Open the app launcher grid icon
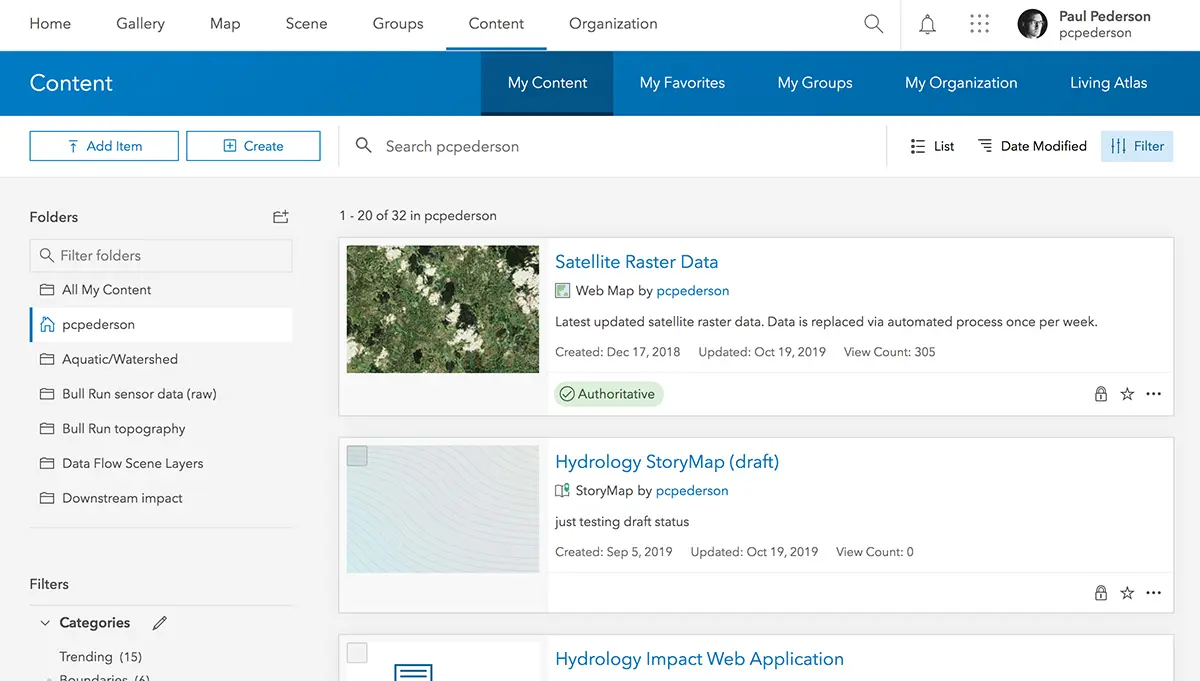Screen dimensions: 1200x681 (x=979, y=23)
